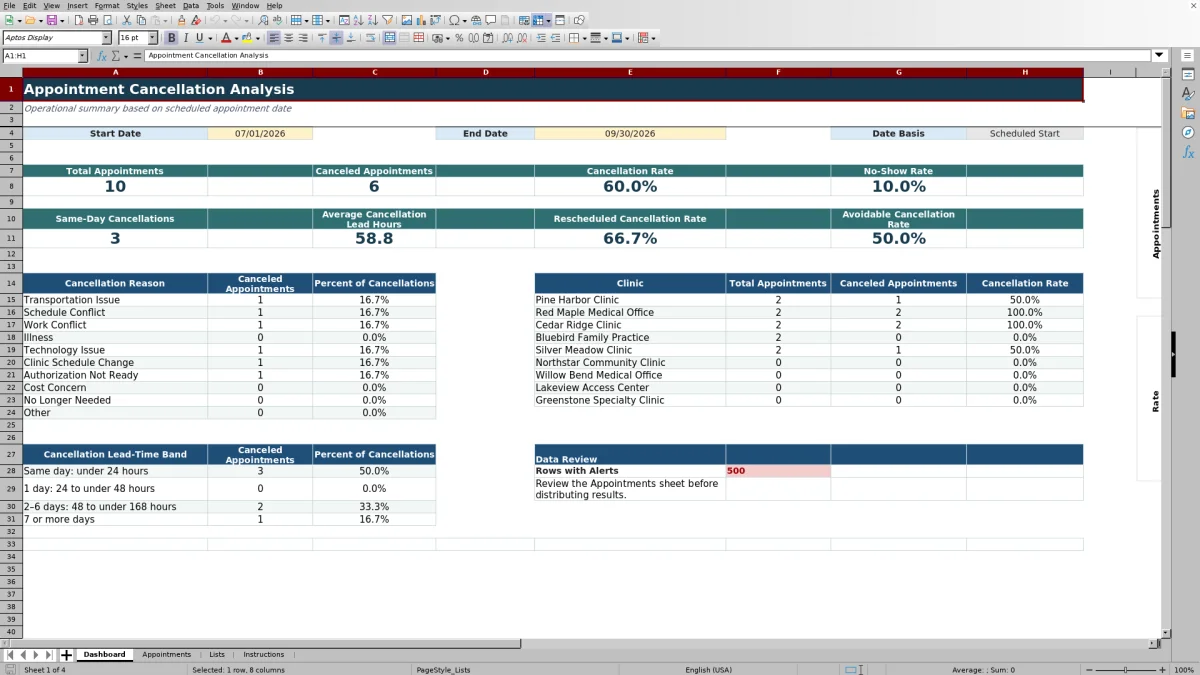Screen dimensions: 1200x675
Task: Open the Format menu
Action: (107, 6)
